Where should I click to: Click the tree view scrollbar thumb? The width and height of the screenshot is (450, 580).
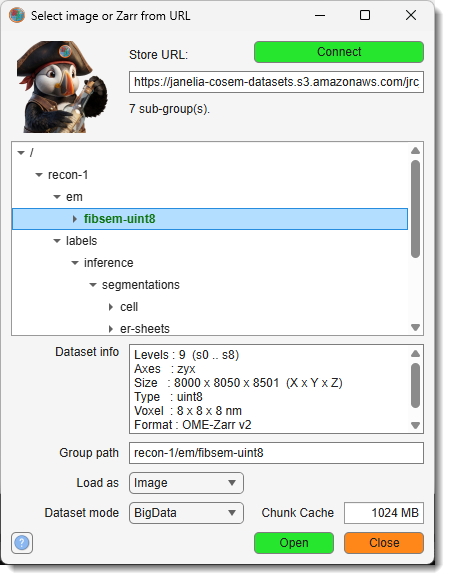[416, 209]
